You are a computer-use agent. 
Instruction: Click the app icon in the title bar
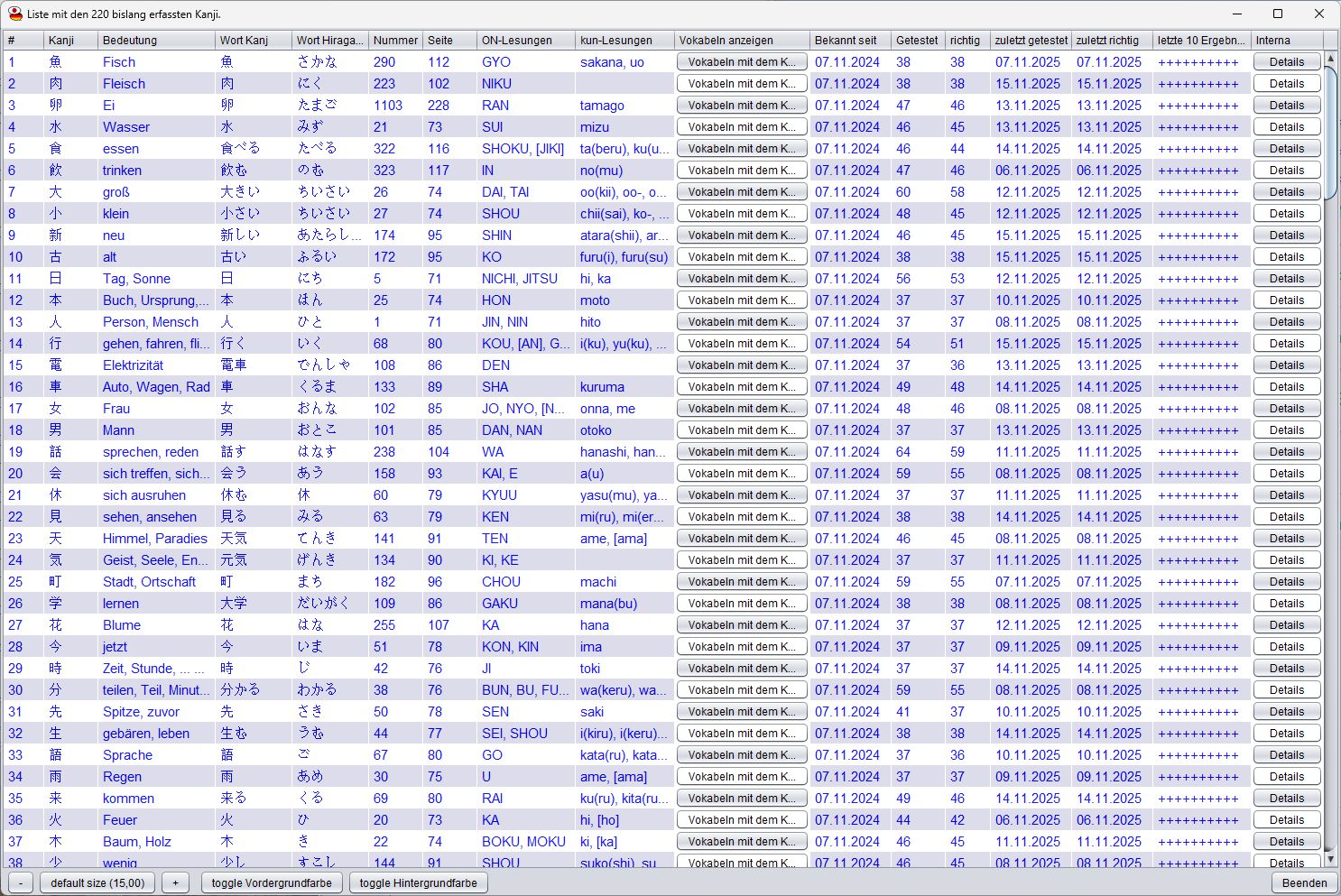[14, 14]
